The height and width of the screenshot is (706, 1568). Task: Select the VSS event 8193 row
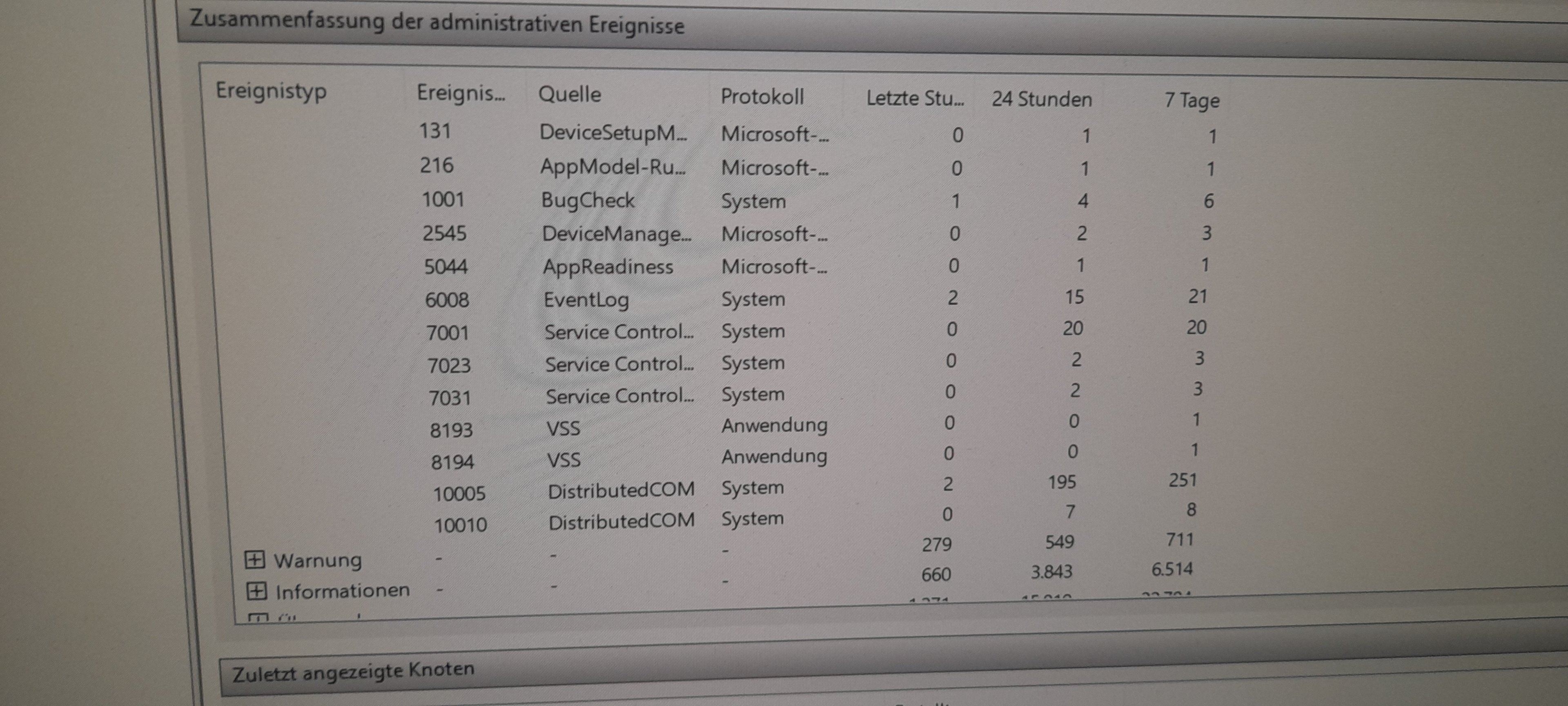coord(563,429)
